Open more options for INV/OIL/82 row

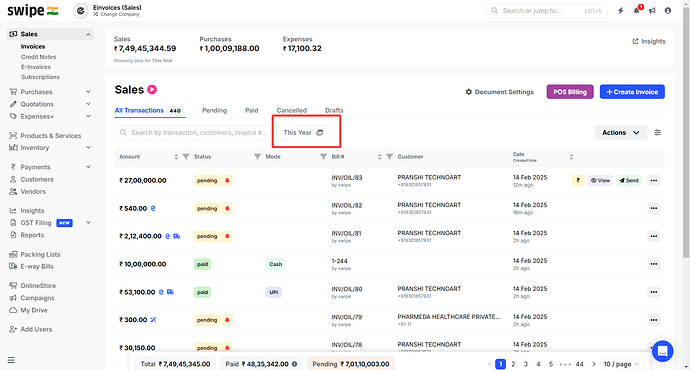coord(653,208)
